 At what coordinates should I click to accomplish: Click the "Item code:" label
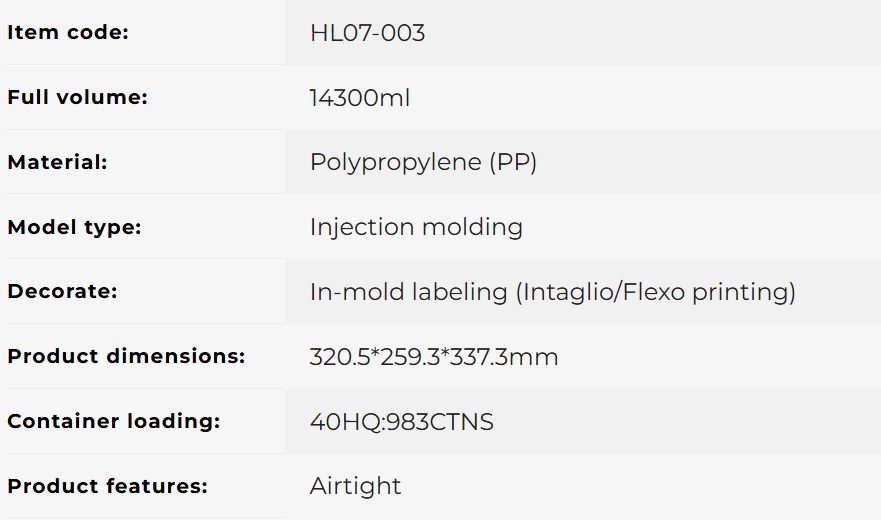68,32
